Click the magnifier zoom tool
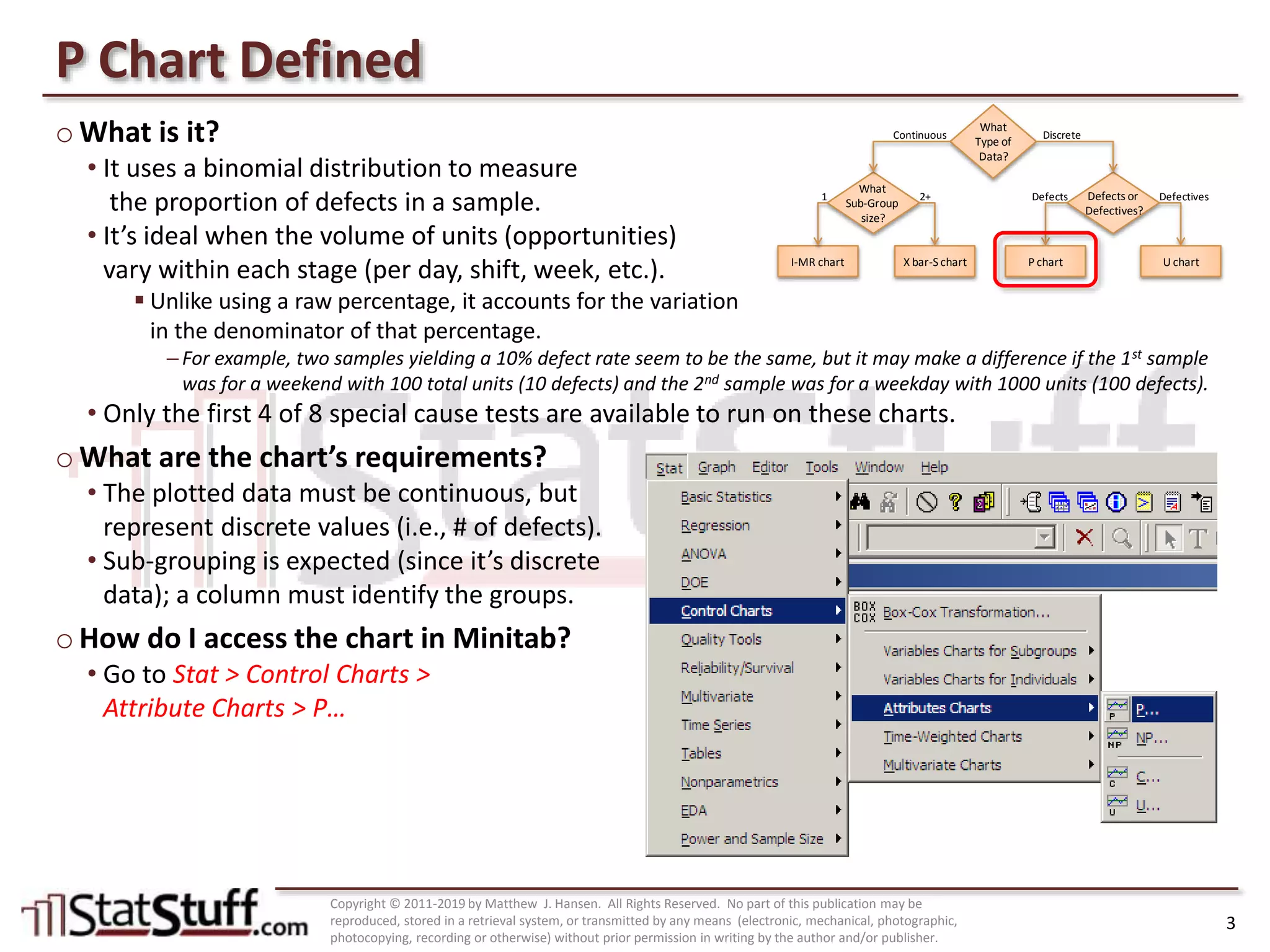The width and height of the screenshot is (1270, 952). pos(1121,538)
